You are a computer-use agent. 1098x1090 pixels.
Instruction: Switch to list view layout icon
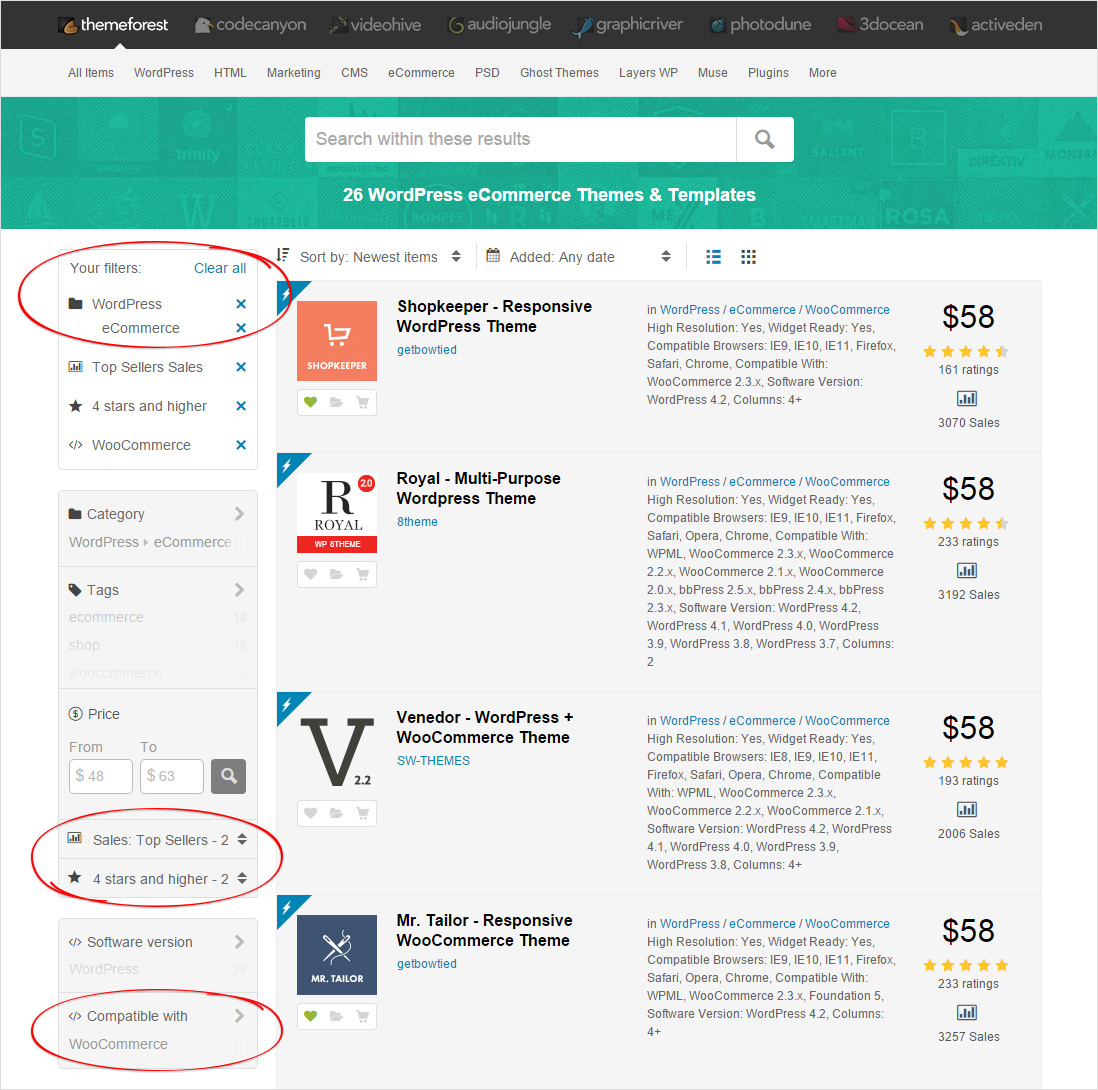pyautogui.click(x=713, y=257)
